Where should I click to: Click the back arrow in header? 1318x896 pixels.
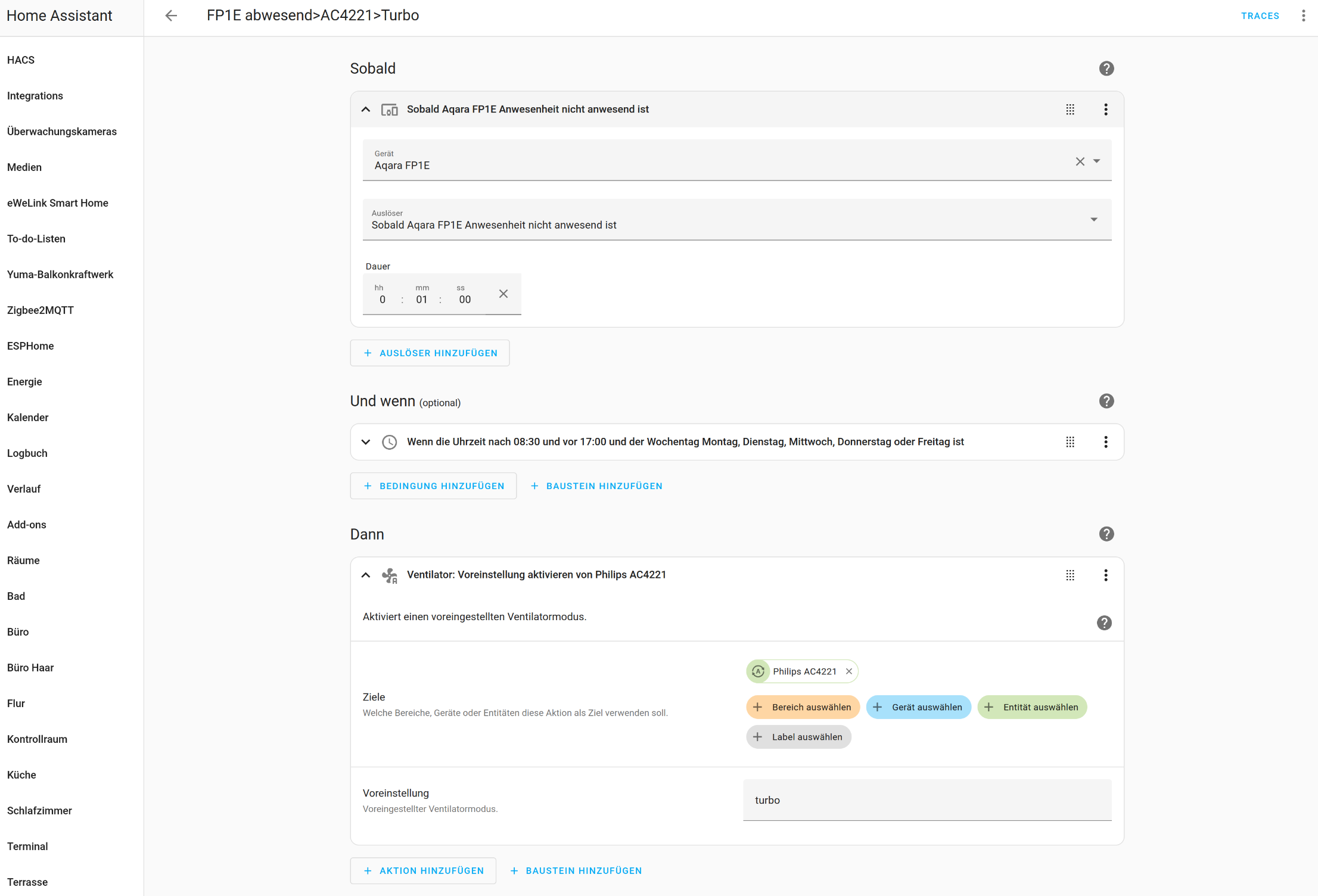pyautogui.click(x=171, y=15)
